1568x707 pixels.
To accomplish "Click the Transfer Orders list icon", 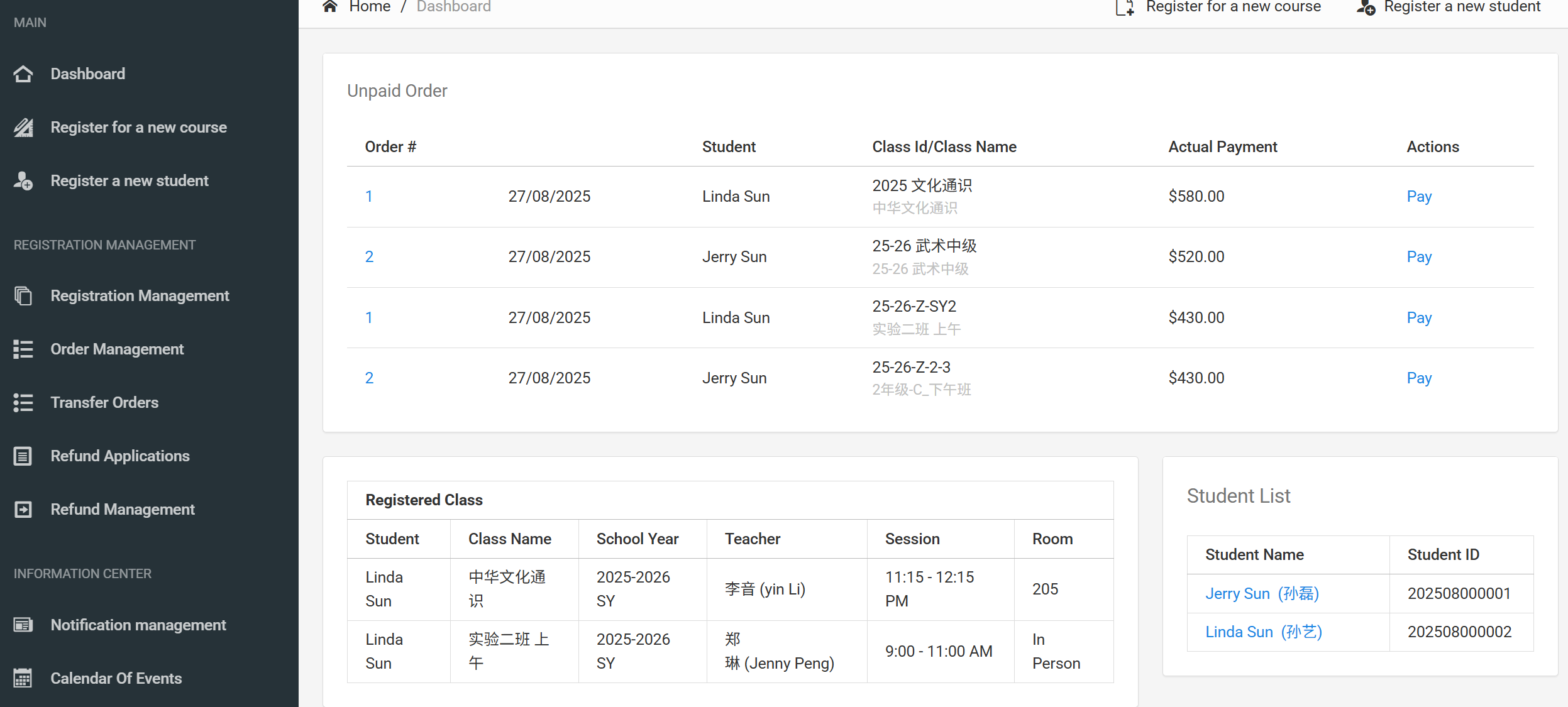I will (x=23, y=403).
